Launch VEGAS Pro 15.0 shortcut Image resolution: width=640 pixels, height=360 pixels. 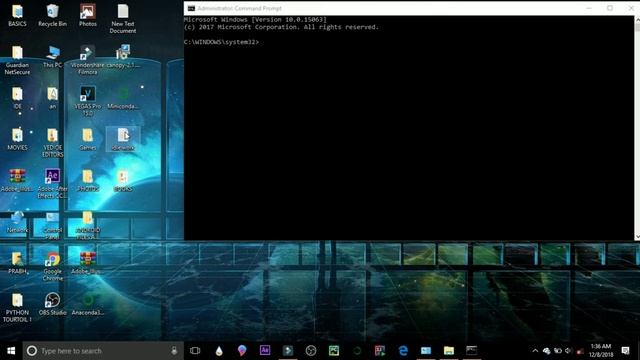(87, 101)
